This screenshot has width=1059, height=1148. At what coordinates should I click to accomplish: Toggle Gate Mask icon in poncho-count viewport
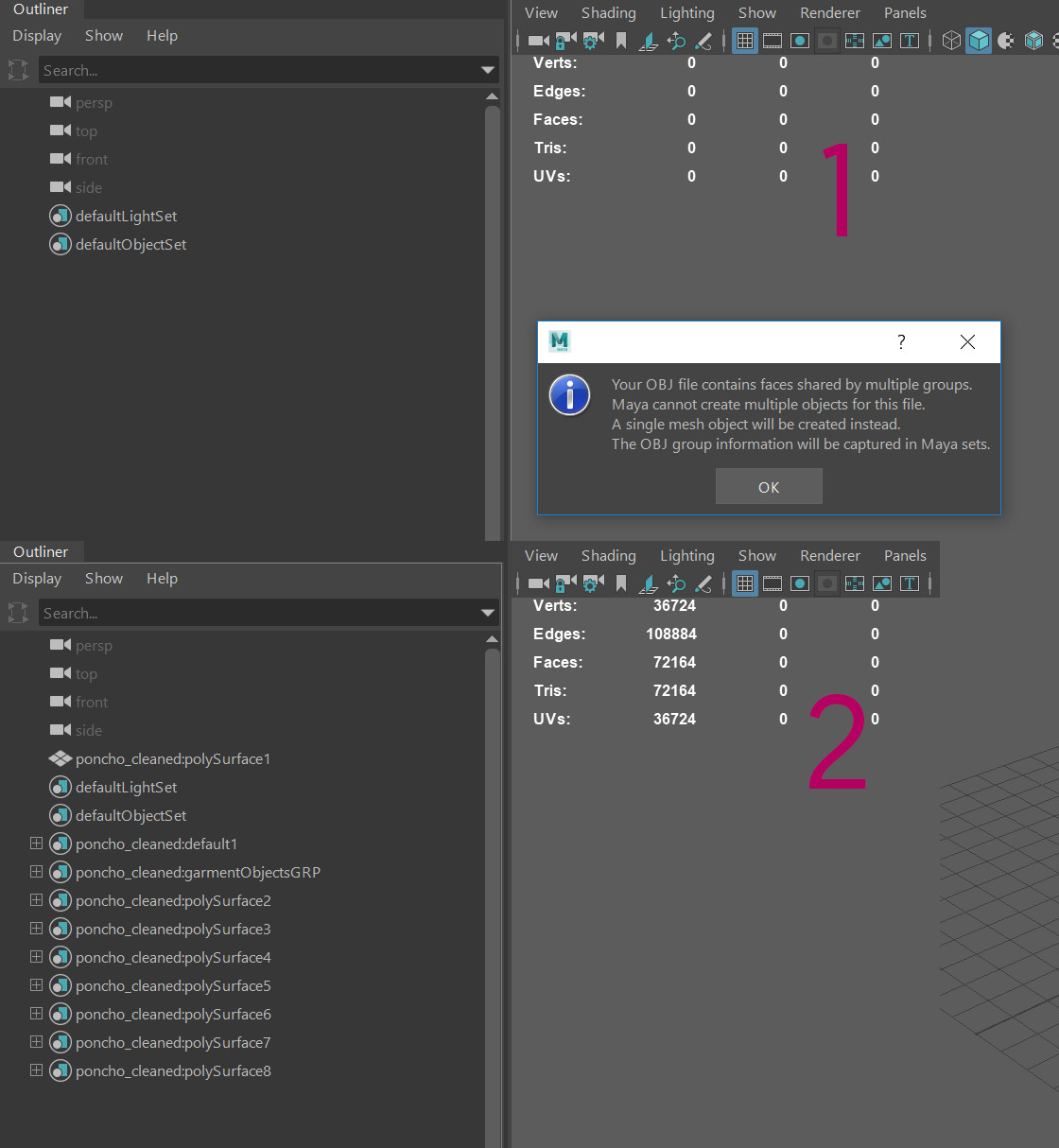827,583
